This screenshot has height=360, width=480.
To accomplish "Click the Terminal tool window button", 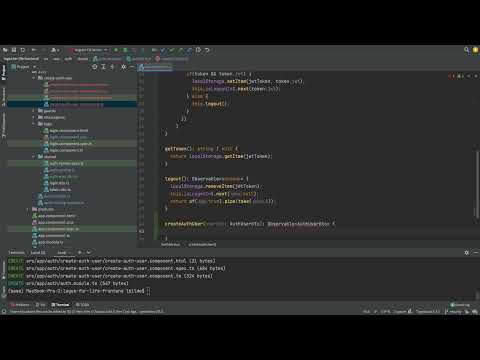I will [60, 305].
